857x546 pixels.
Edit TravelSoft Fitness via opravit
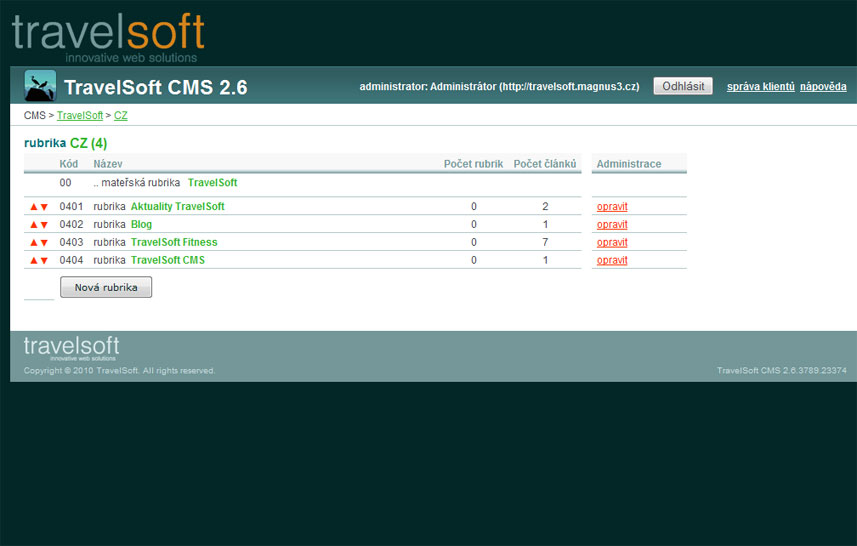coord(612,242)
